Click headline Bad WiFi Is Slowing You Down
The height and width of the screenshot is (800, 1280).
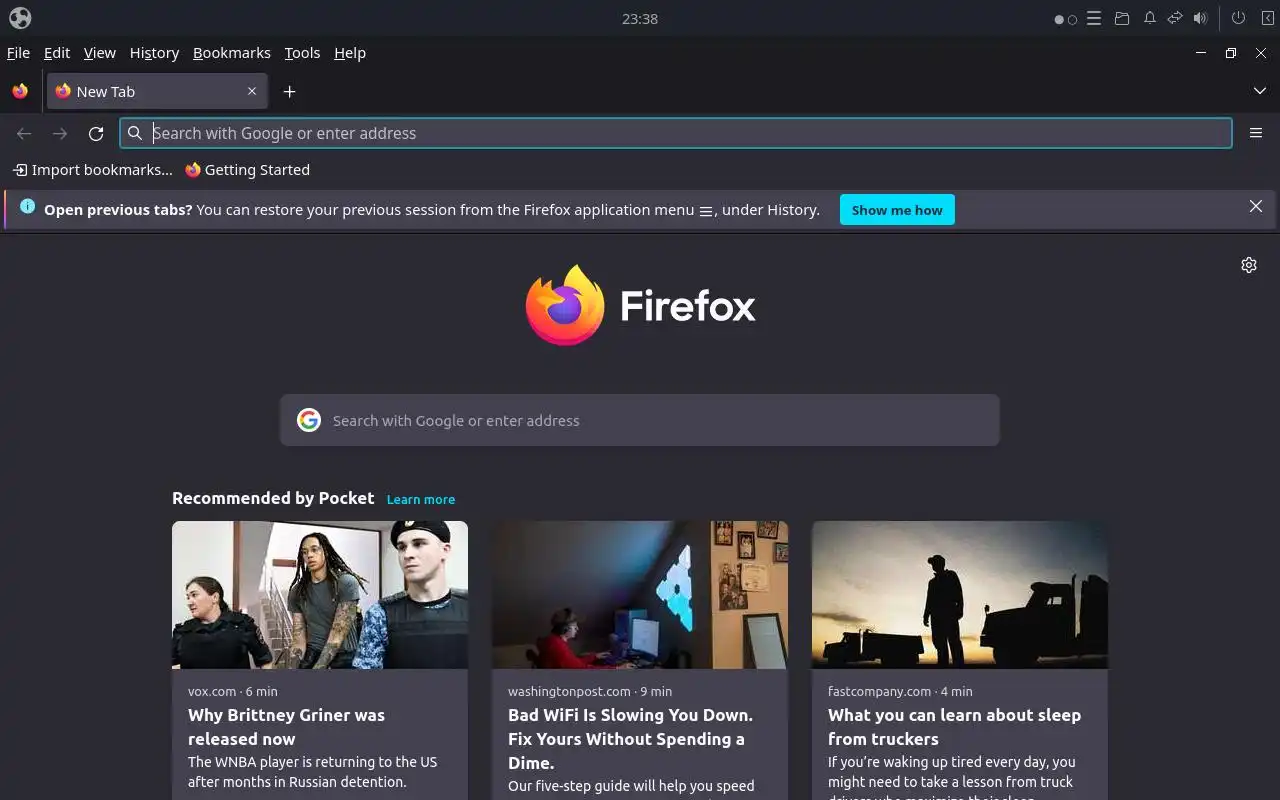pyautogui.click(x=630, y=739)
